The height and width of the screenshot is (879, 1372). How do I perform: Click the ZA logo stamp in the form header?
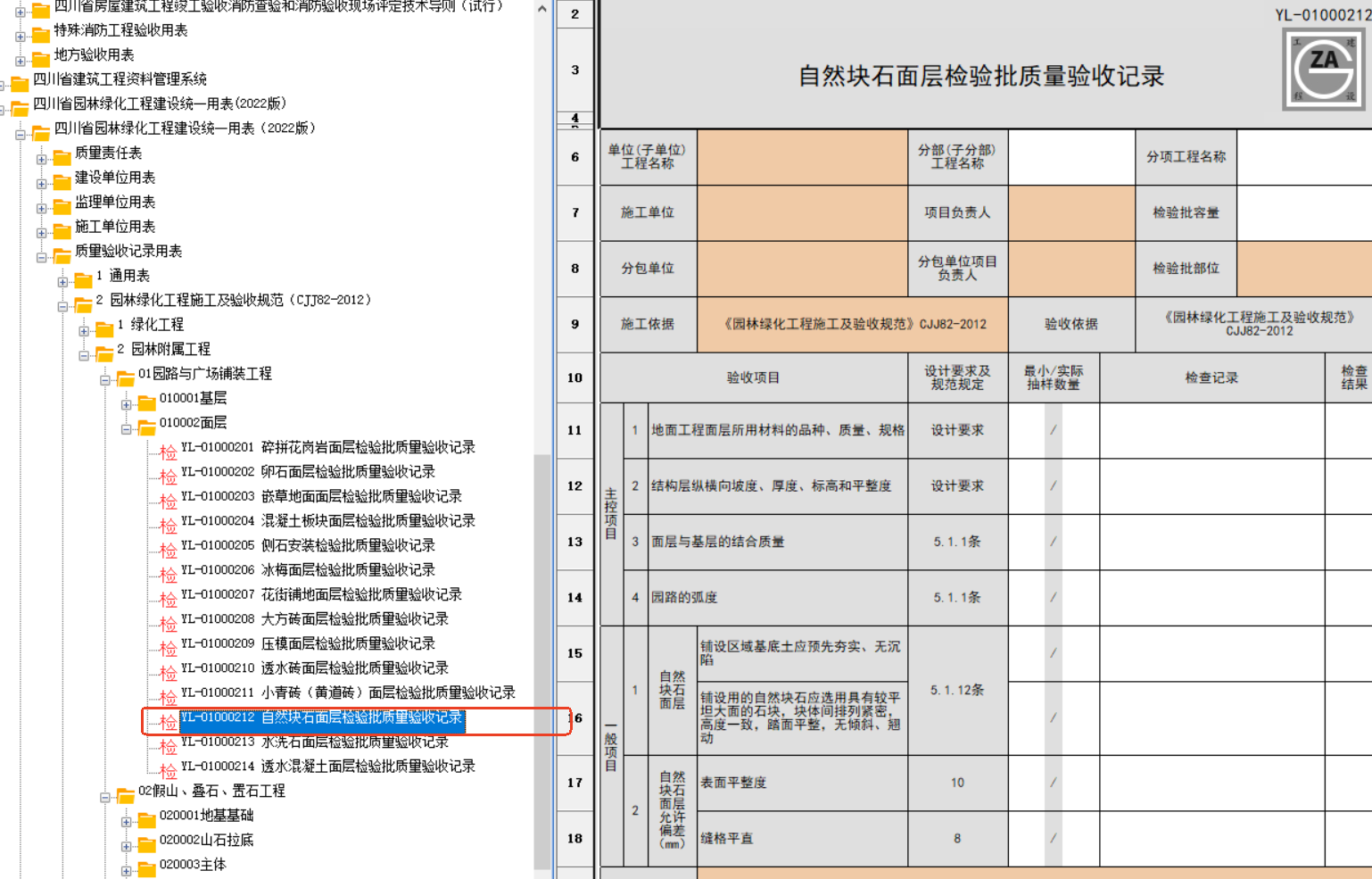1324,69
